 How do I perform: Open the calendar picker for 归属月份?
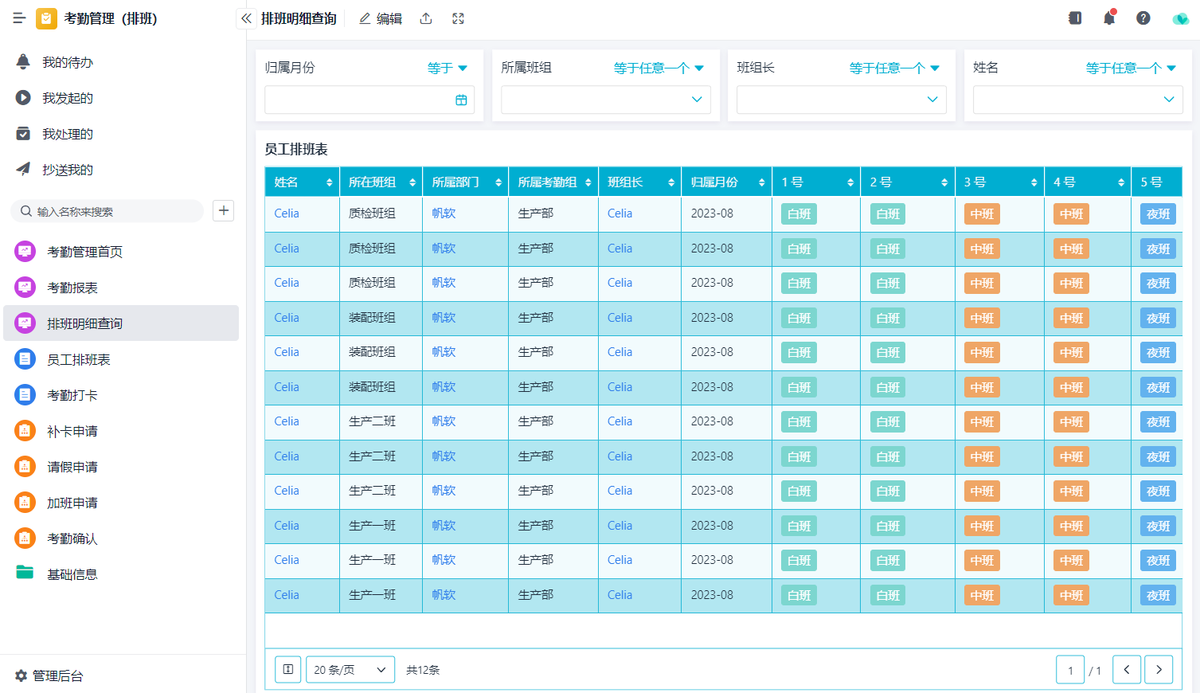click(461, 100)
